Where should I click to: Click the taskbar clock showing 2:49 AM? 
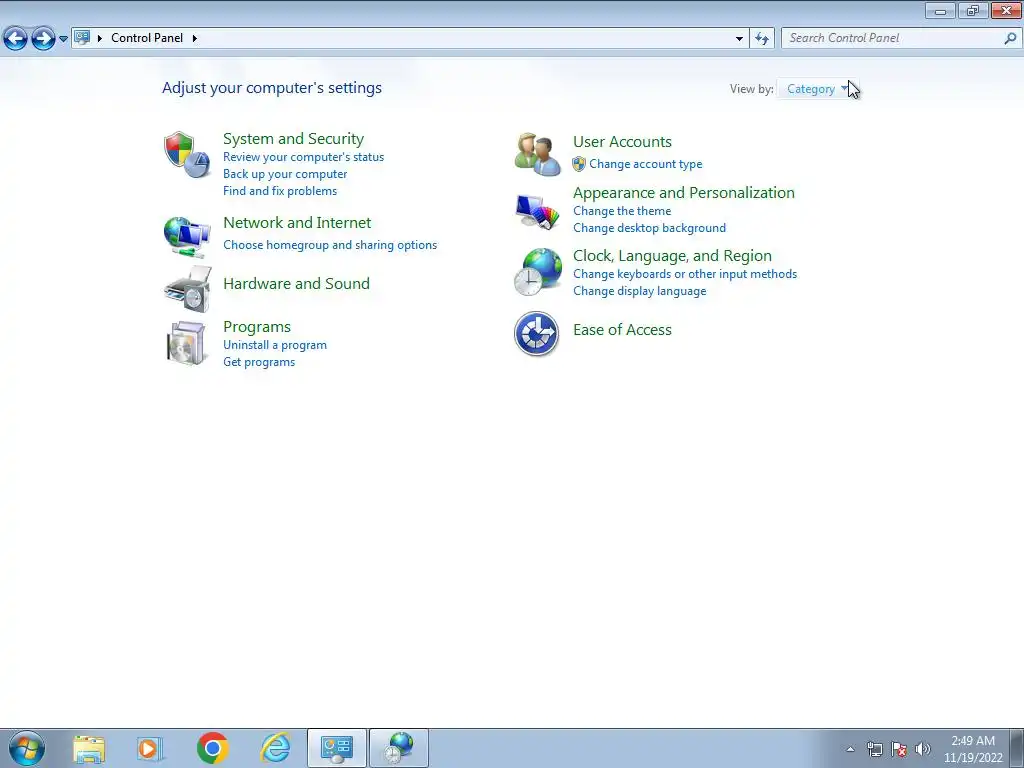[x=972, y=749]
